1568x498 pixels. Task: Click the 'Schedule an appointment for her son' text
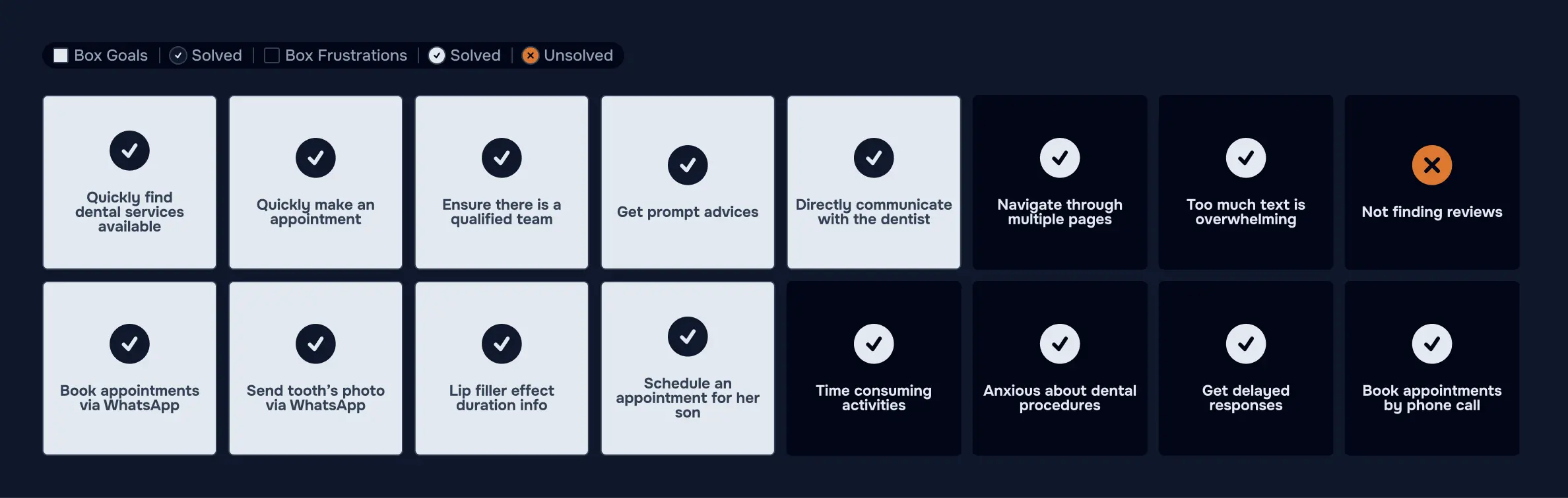click(x=688, y=398)
